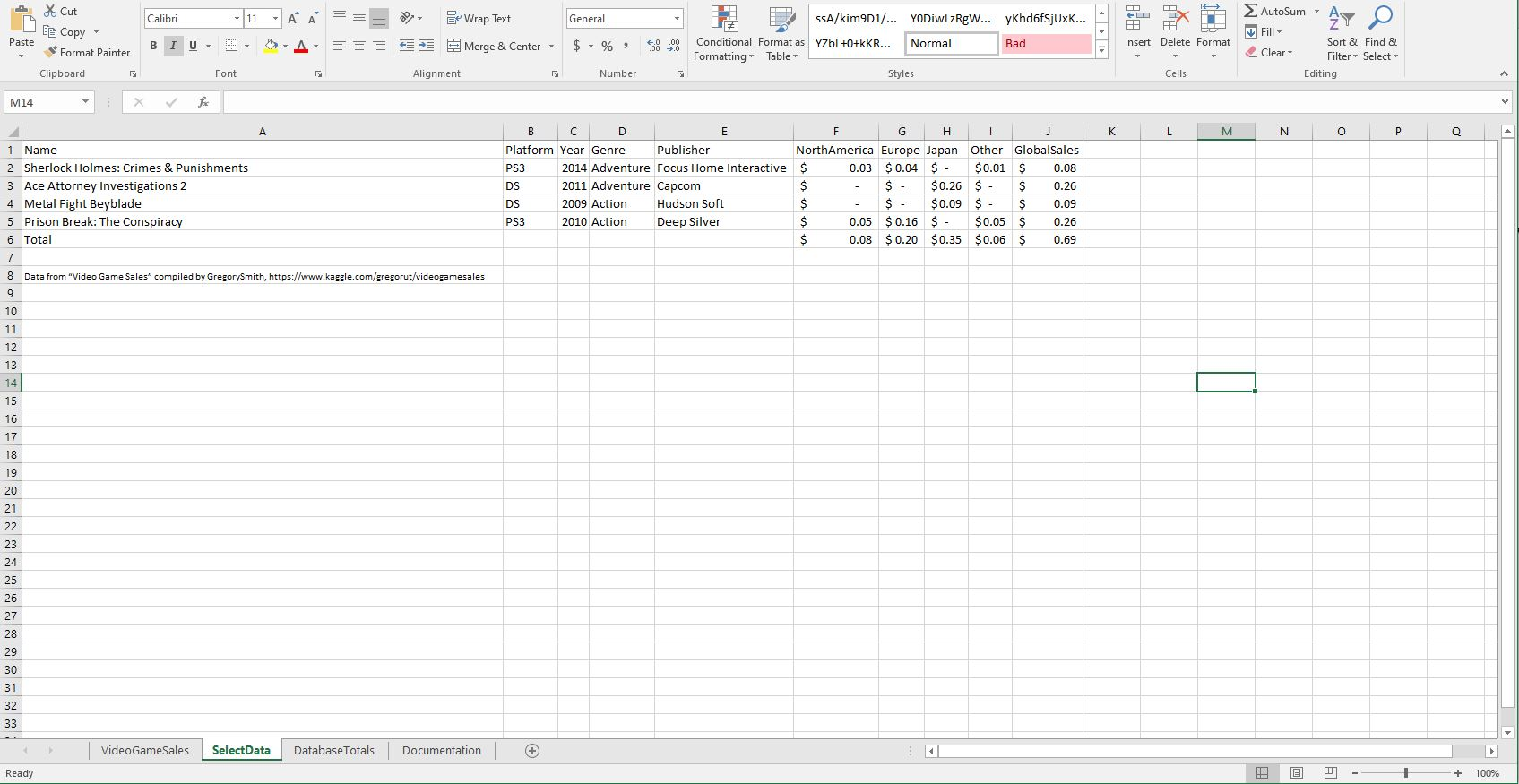Open Find & Select
This screenshot has width=1519, height=784.
click(1381, 34)
